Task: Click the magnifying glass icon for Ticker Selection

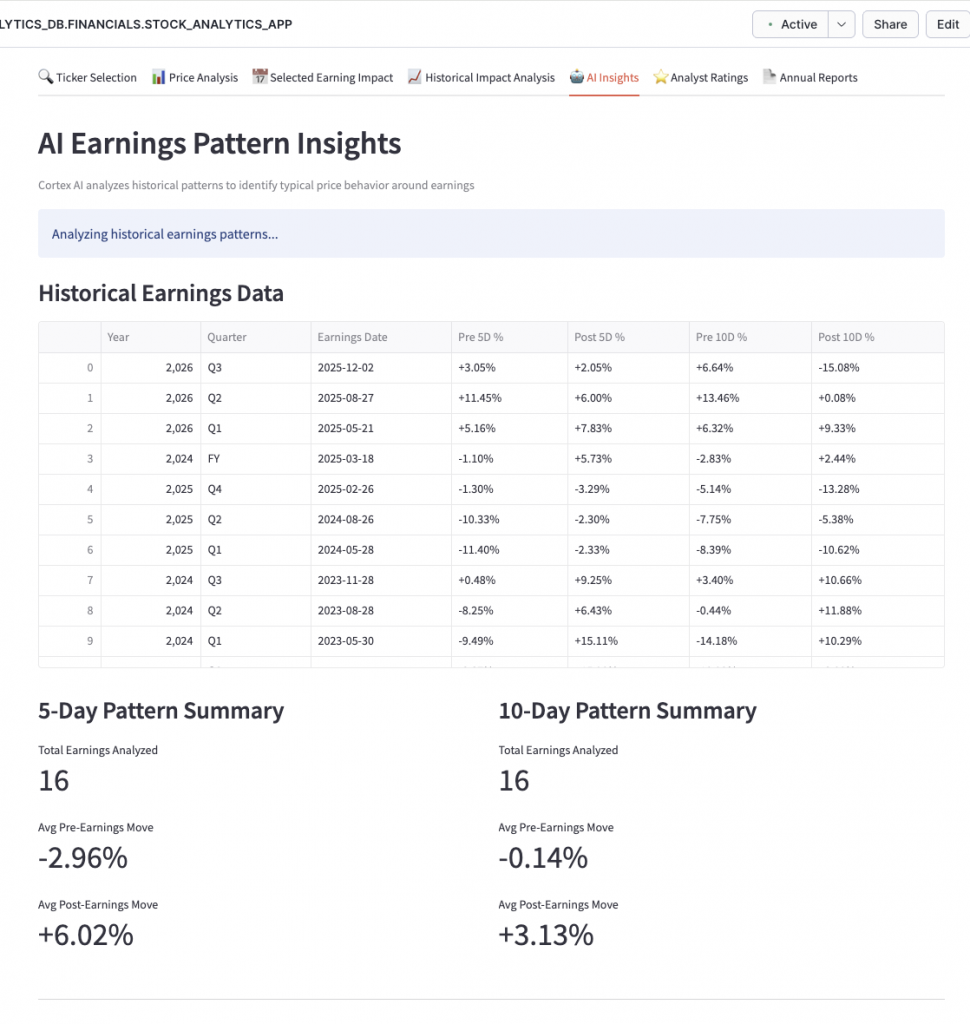Action: click(45, 77)
